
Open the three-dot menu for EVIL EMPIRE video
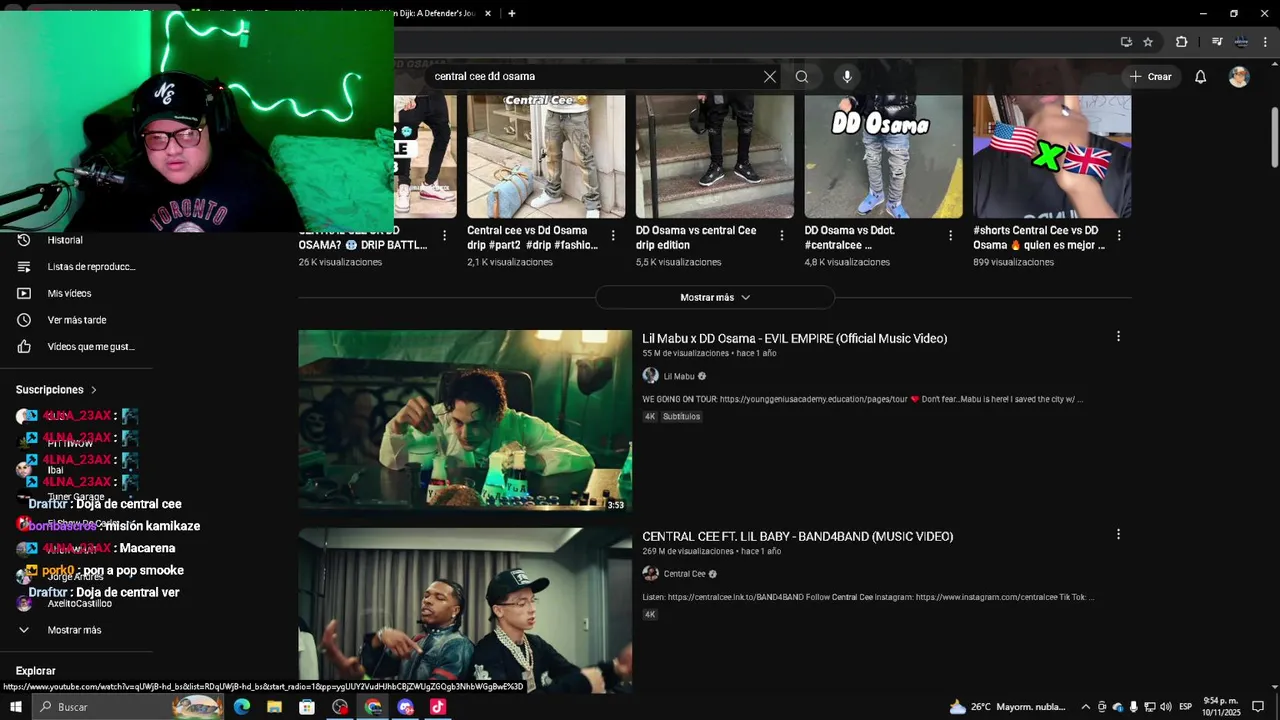click(x=1118, y=337)
